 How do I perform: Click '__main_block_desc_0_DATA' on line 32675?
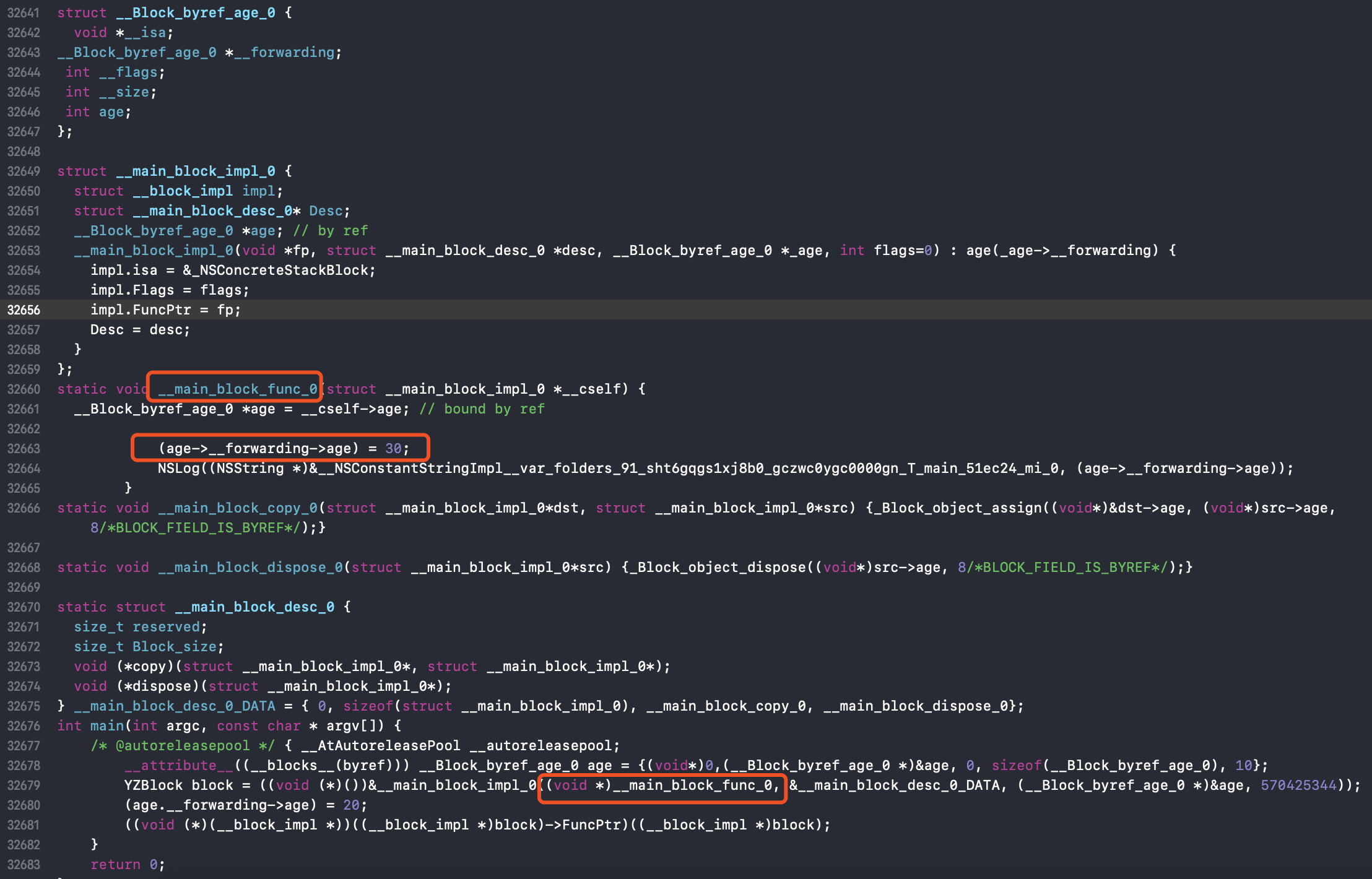click(175, 706)
